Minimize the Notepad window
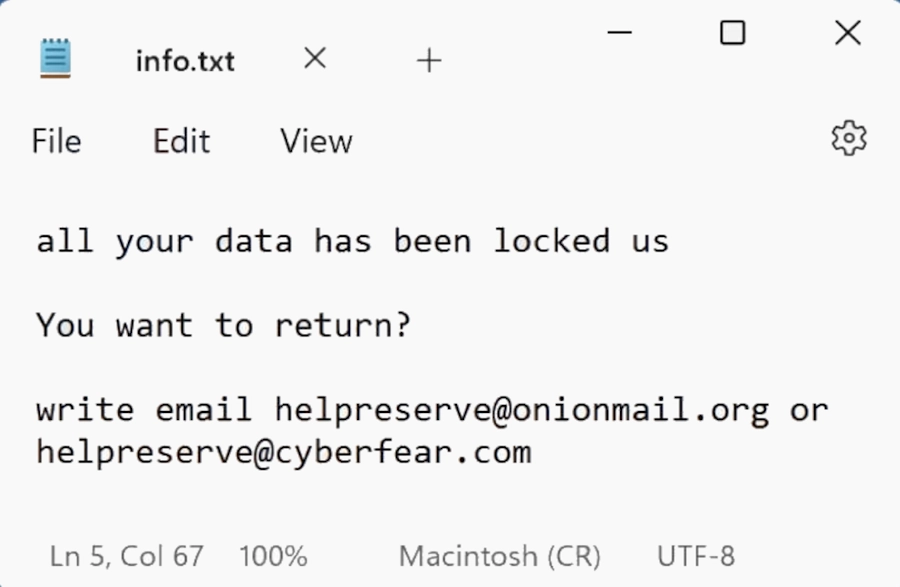 (619, 33)
